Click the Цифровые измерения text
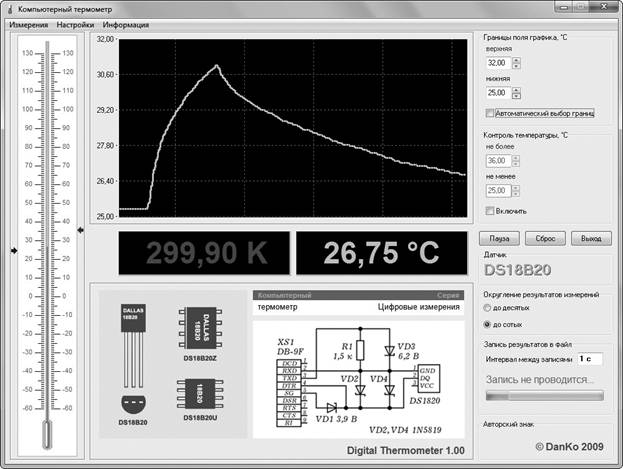This screenshot has height=469, width=623. click(418, 307)
